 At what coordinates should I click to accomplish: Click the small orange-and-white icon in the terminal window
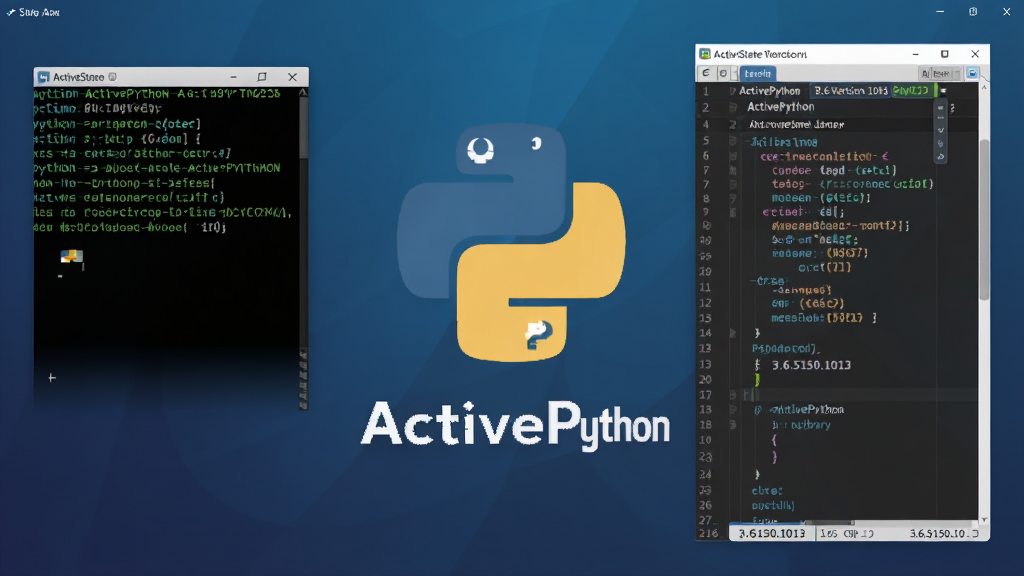tap(72, 257)
